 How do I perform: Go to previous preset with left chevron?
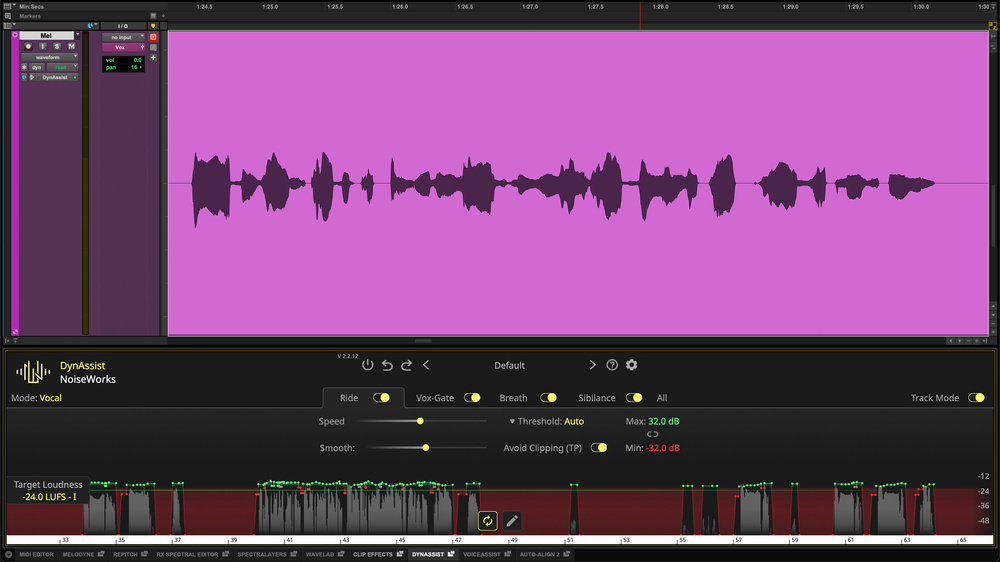point(426,365)
